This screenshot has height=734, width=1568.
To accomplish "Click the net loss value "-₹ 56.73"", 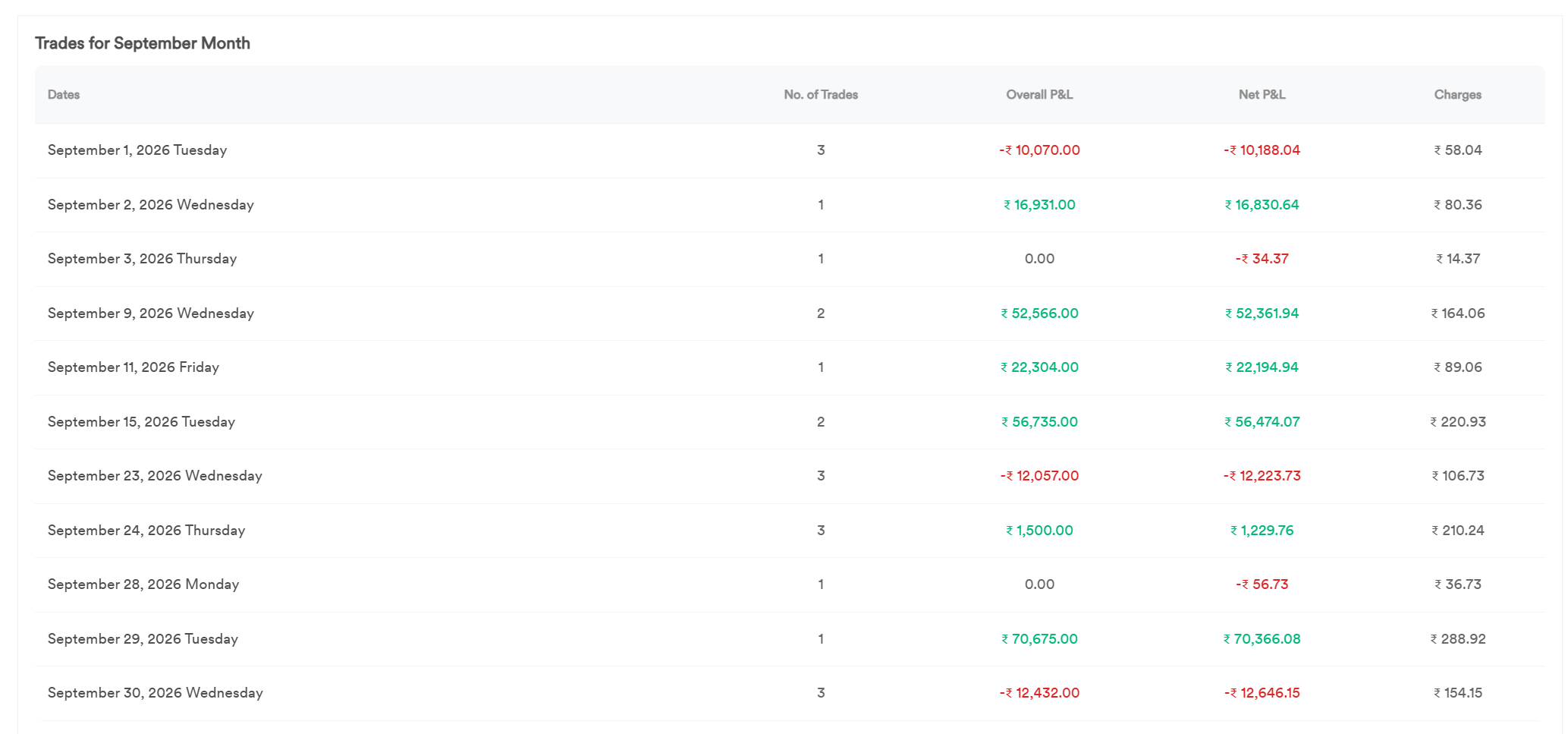I will pos(1262,584).
